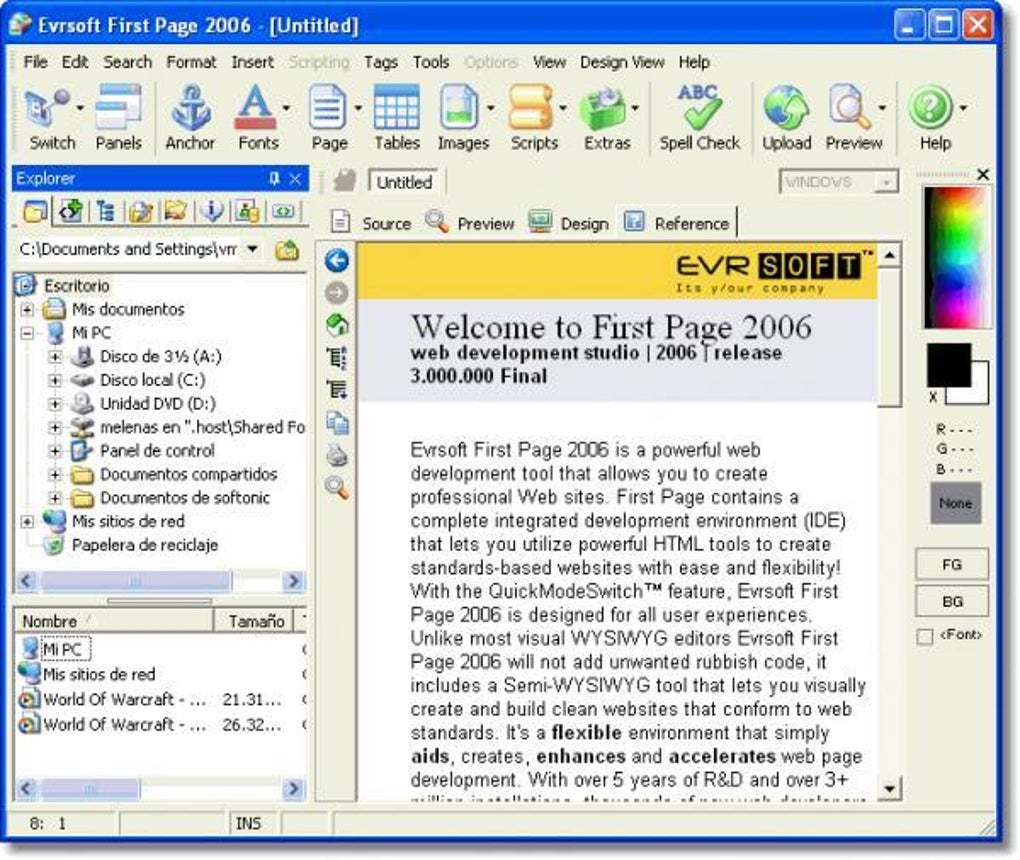Sort file list by Tamaño header

coord(255,621)
